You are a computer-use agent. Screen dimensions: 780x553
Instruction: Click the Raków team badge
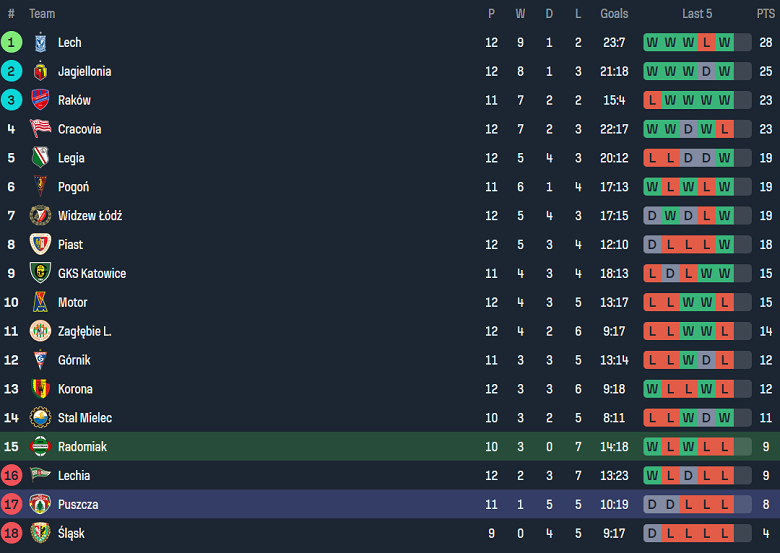[40, 100]
